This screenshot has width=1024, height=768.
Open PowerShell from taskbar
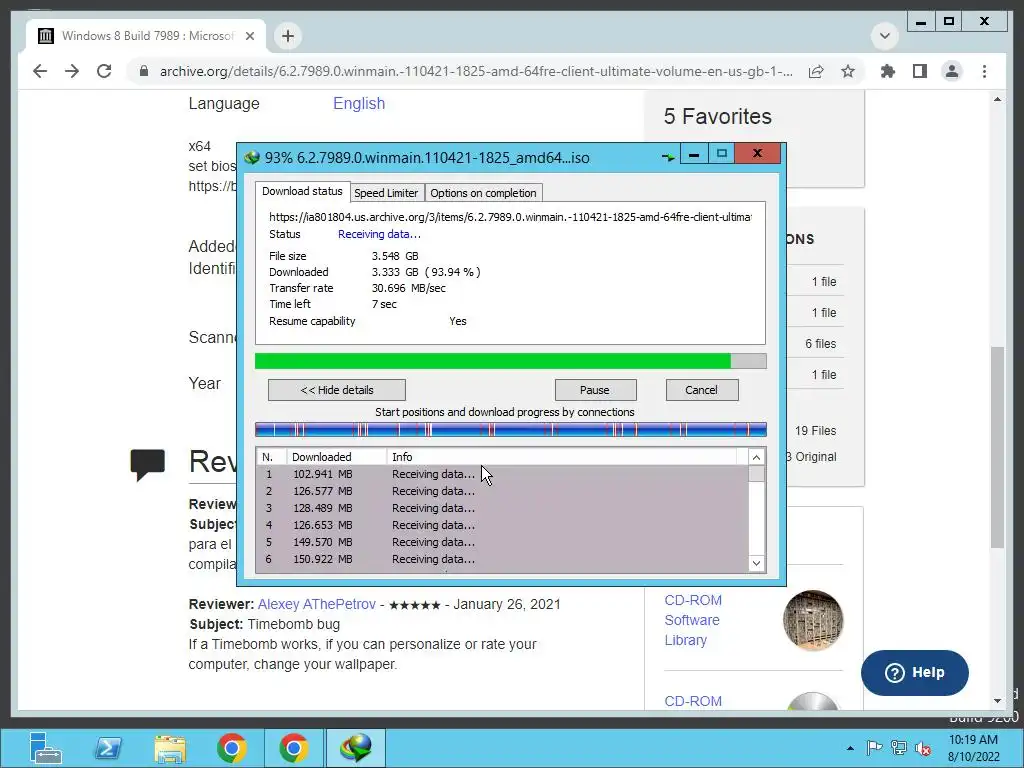(x=108, y=748)
